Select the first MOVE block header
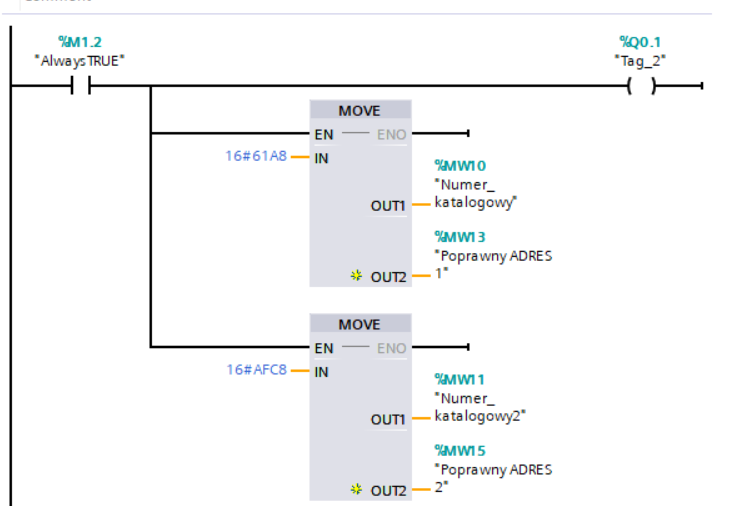 pyautogui.click(x=359, y=111)
